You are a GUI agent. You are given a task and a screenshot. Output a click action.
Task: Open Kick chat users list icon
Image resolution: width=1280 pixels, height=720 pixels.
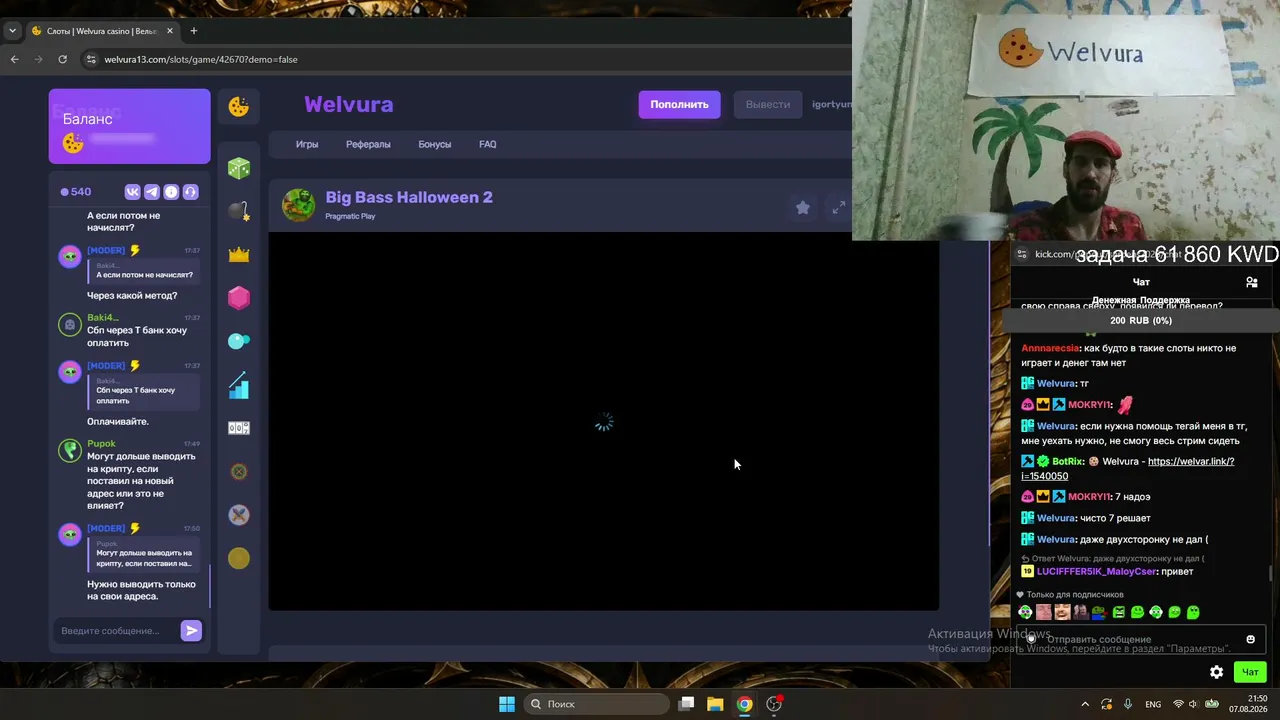pos(1251,282)
